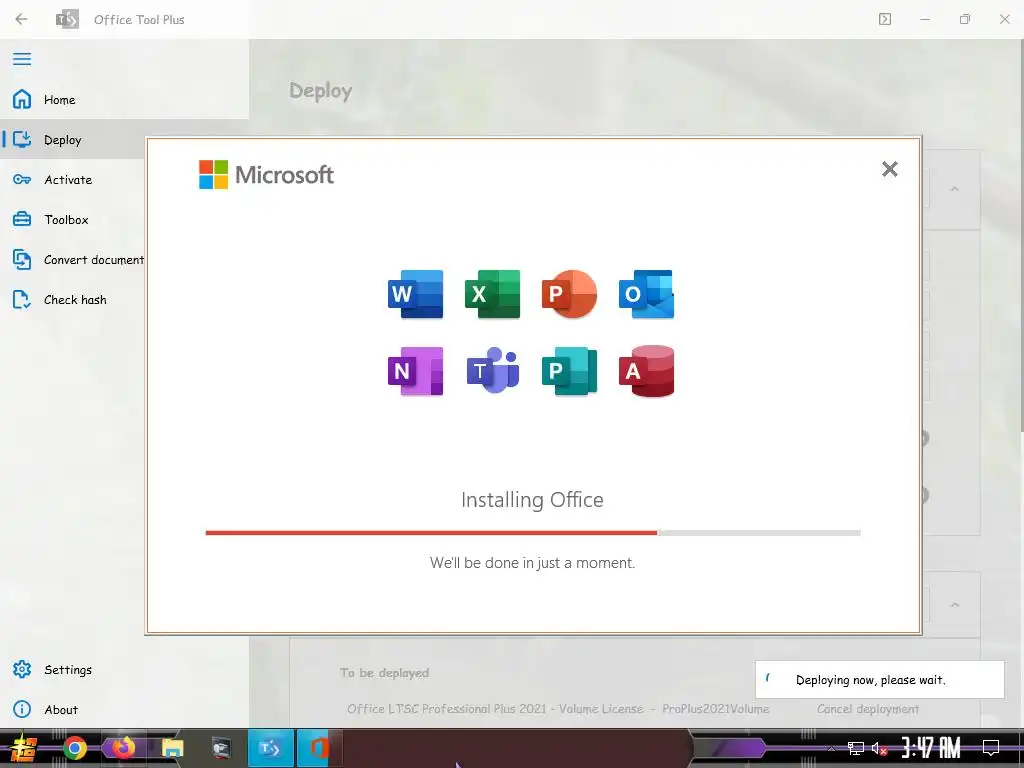Click the PowerPoint icon in installer
Screen dimensions: 1024x768
coord(569,294)
